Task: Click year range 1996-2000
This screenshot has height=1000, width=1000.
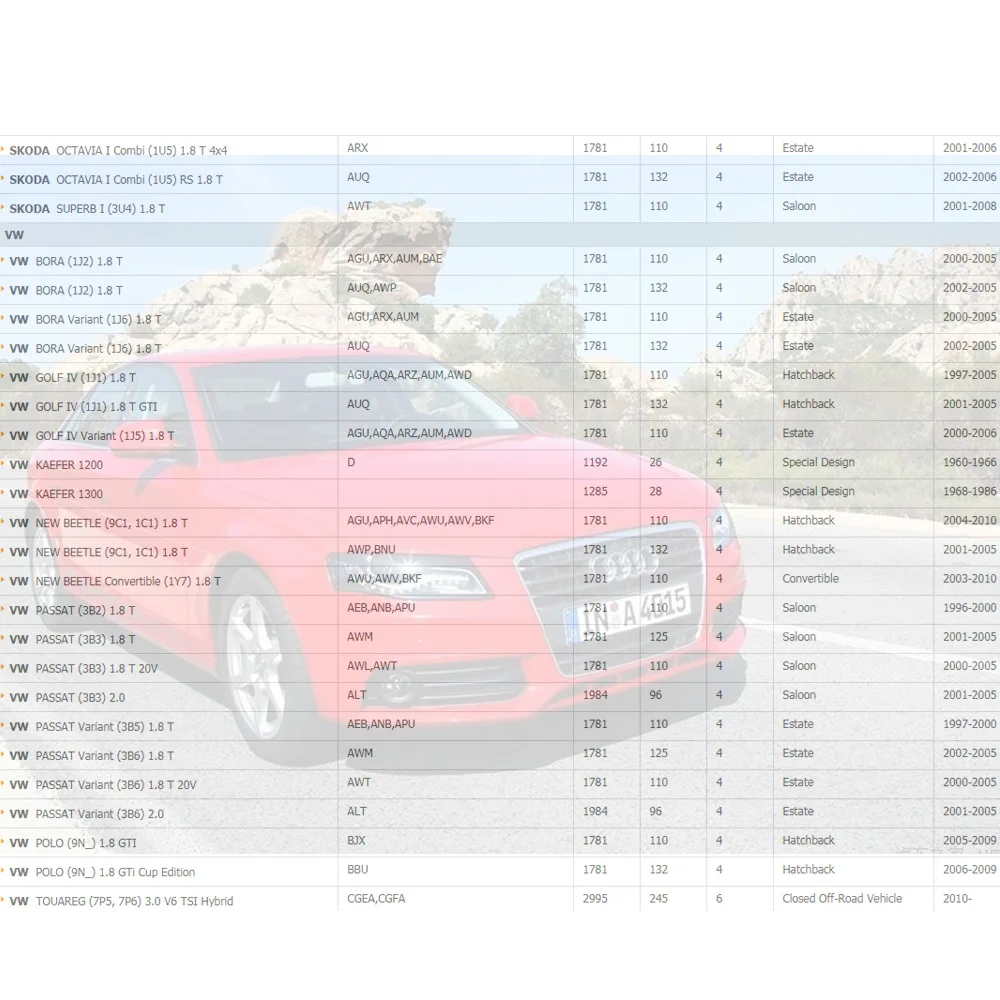Action: pyautogui.click(x=969, y=608)
